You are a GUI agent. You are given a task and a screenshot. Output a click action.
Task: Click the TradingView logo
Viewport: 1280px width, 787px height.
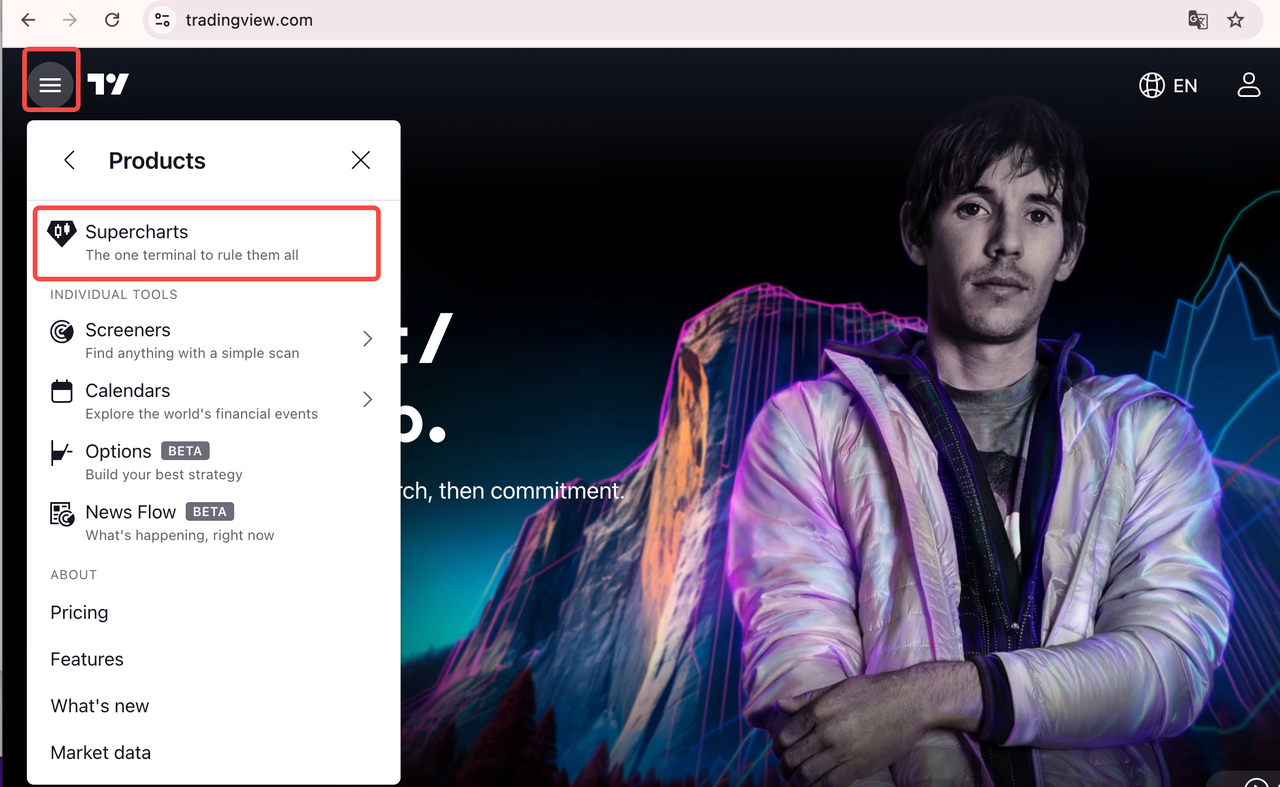108,85
